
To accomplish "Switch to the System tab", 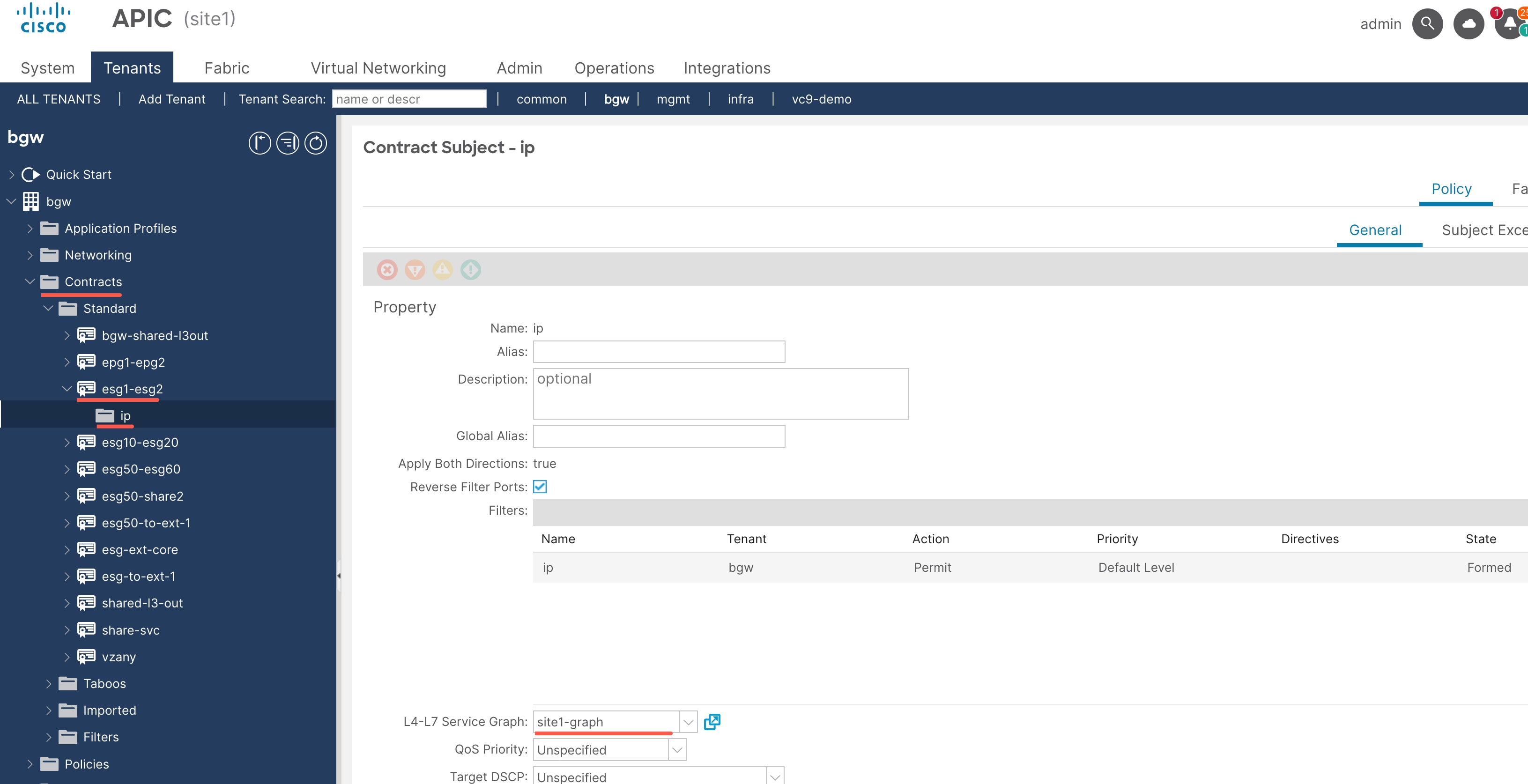I will [47, 68].
